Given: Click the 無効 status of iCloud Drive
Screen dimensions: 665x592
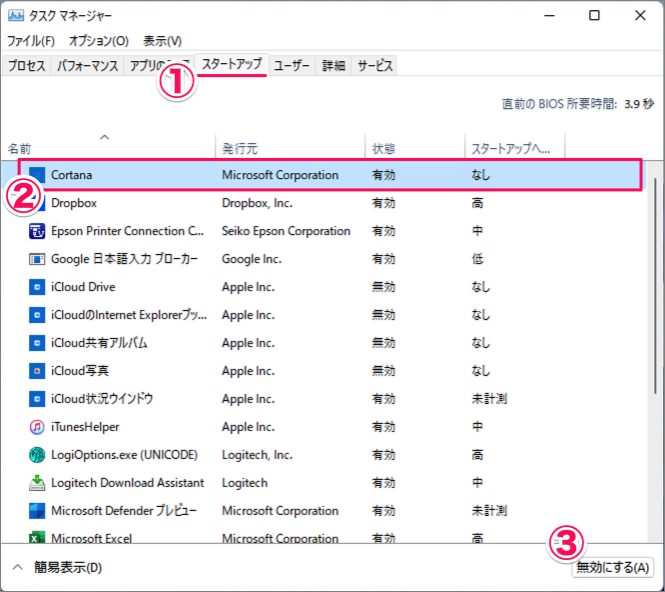Looking at the screenshot, I should click(383, 287).
